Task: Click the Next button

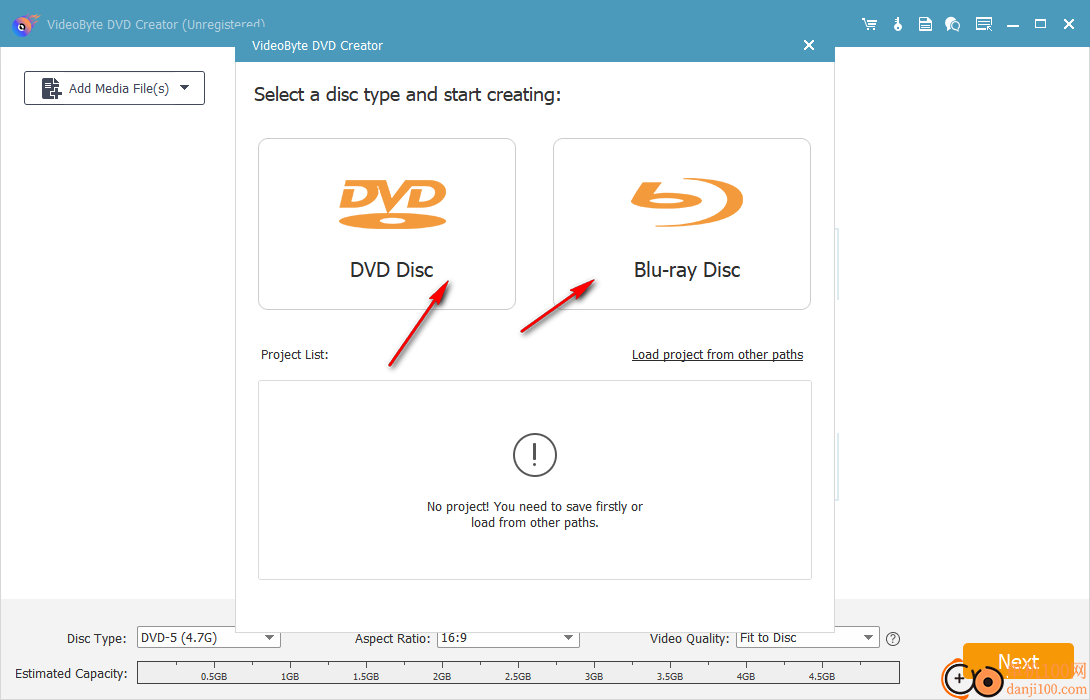Action: [x=1018, y=661]
